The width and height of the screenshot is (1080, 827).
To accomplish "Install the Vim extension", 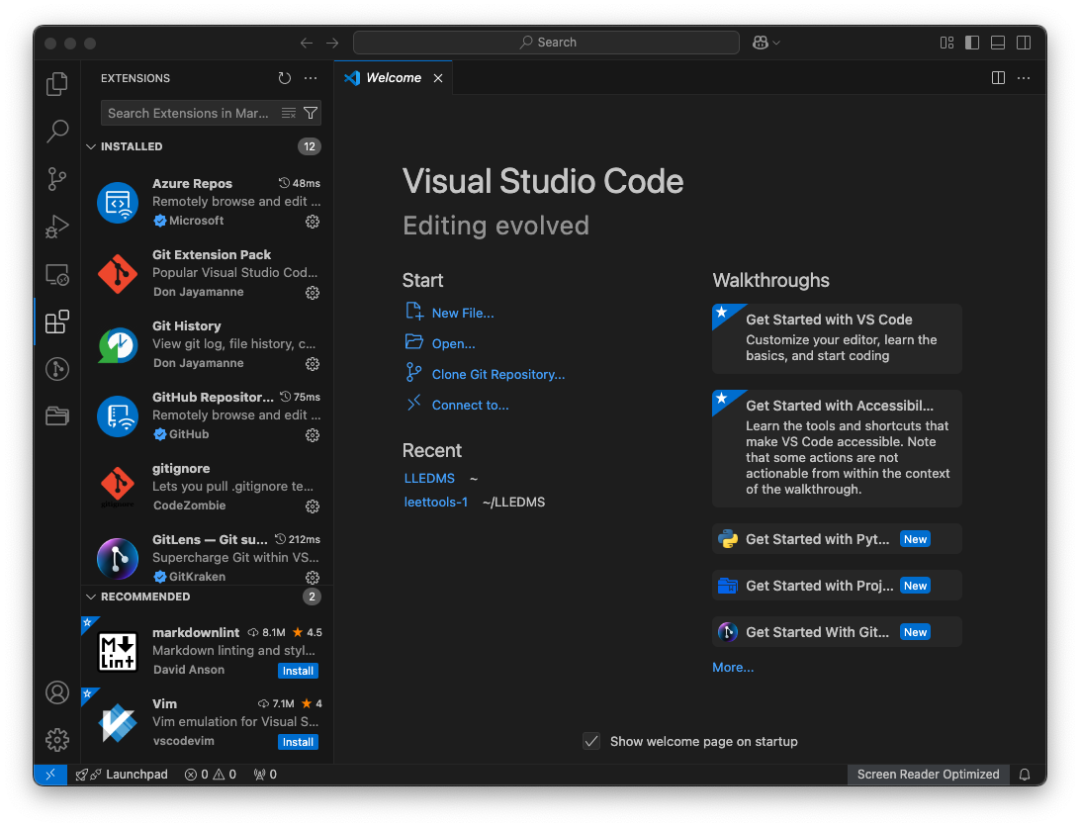I will 298,742.
